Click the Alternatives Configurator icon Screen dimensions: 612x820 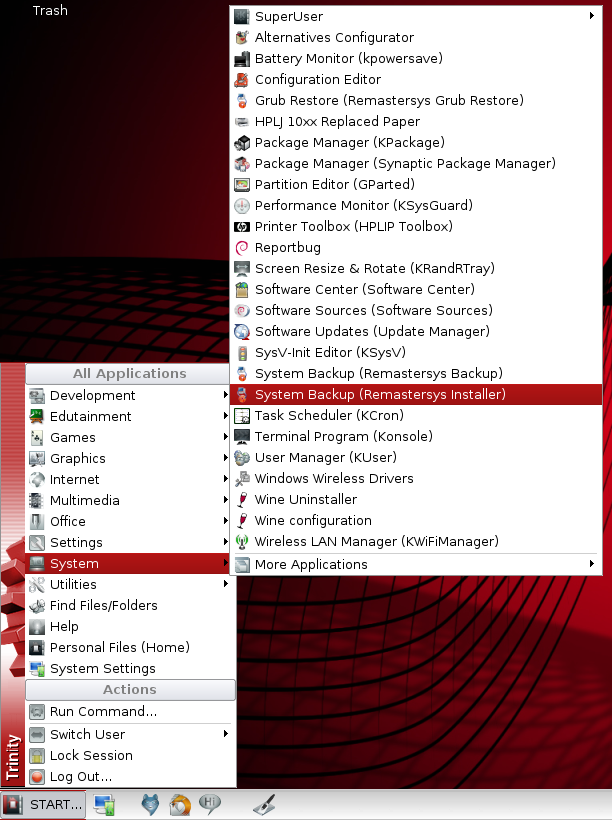[242, 38]
